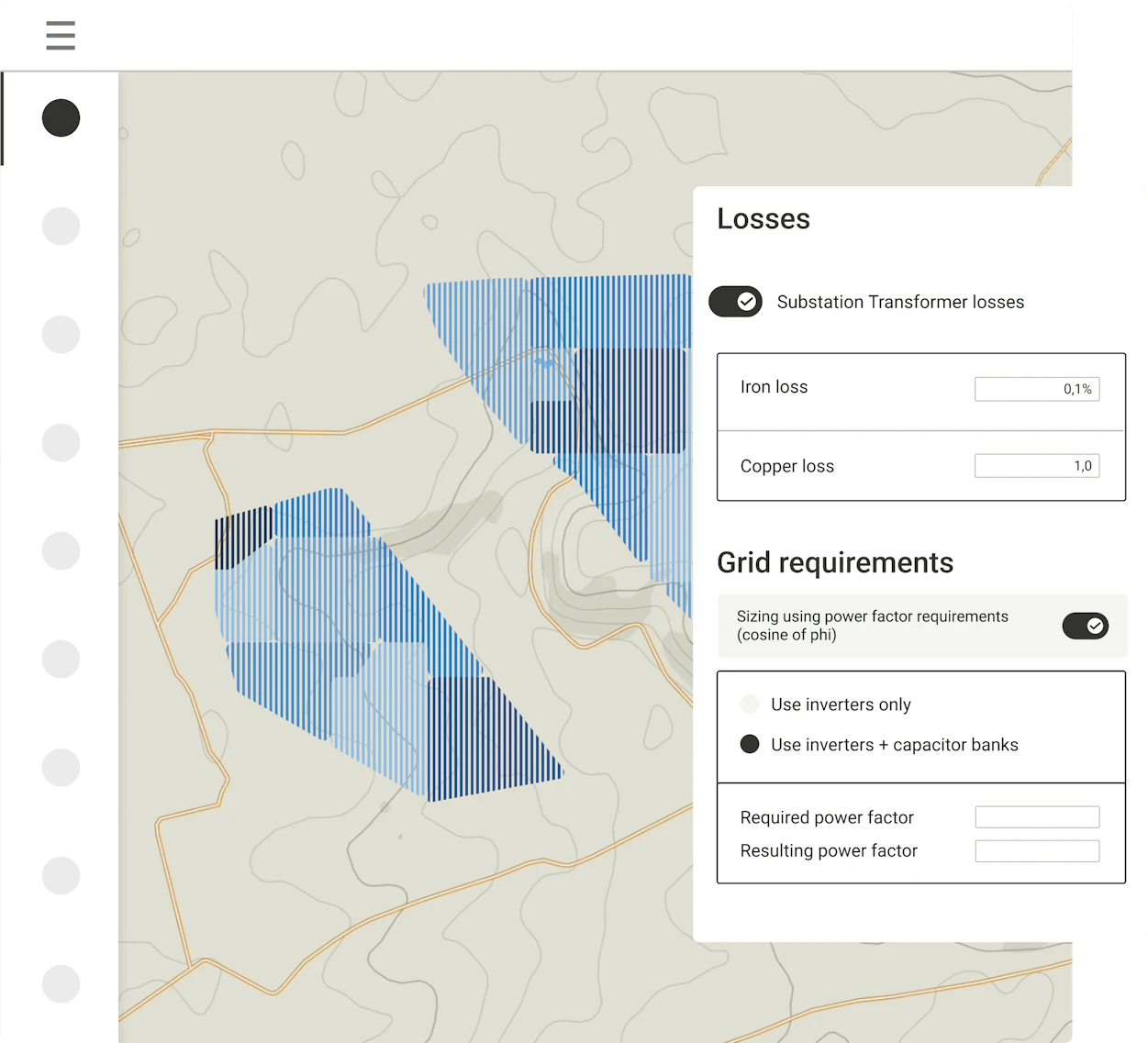
Task: Click the Required power factor field
Action: (1037, 817)
